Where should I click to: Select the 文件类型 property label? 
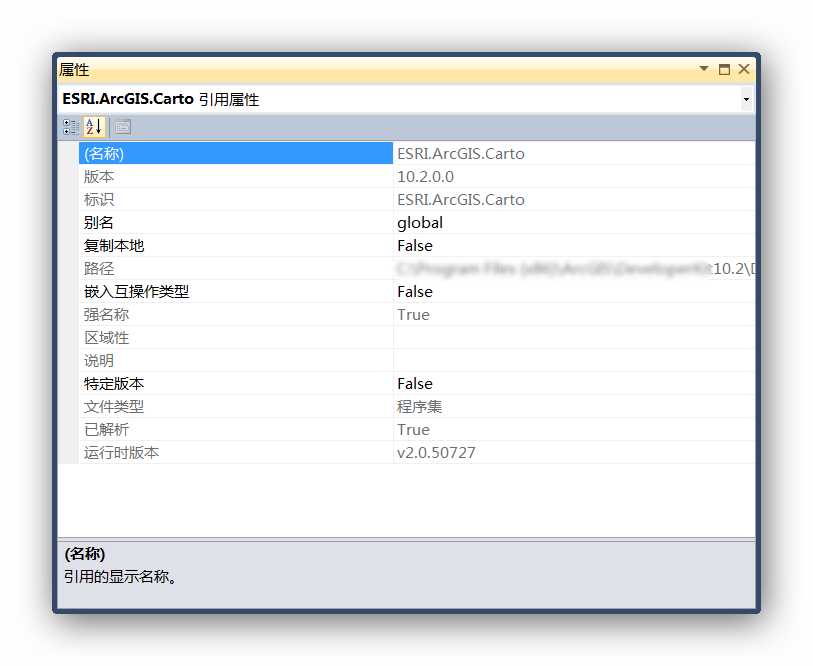coord(114,407)
